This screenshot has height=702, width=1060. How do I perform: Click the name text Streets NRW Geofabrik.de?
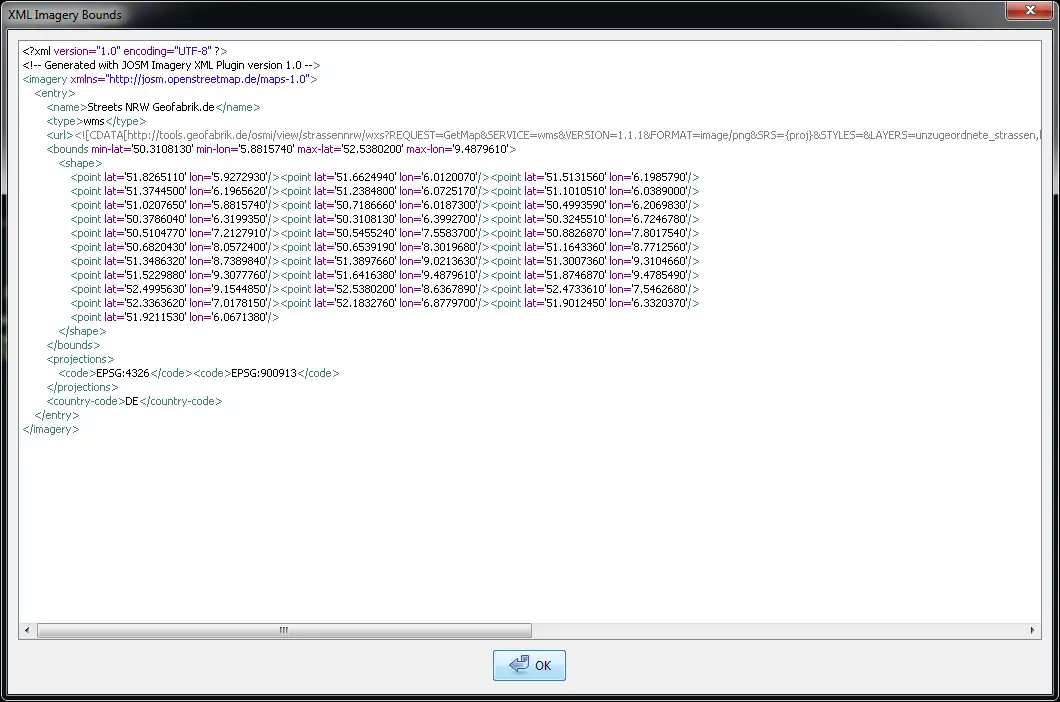point(151,107)
